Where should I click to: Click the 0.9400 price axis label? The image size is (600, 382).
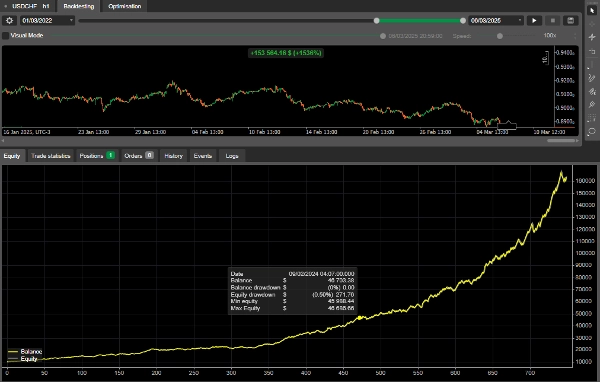click(565, 52)
